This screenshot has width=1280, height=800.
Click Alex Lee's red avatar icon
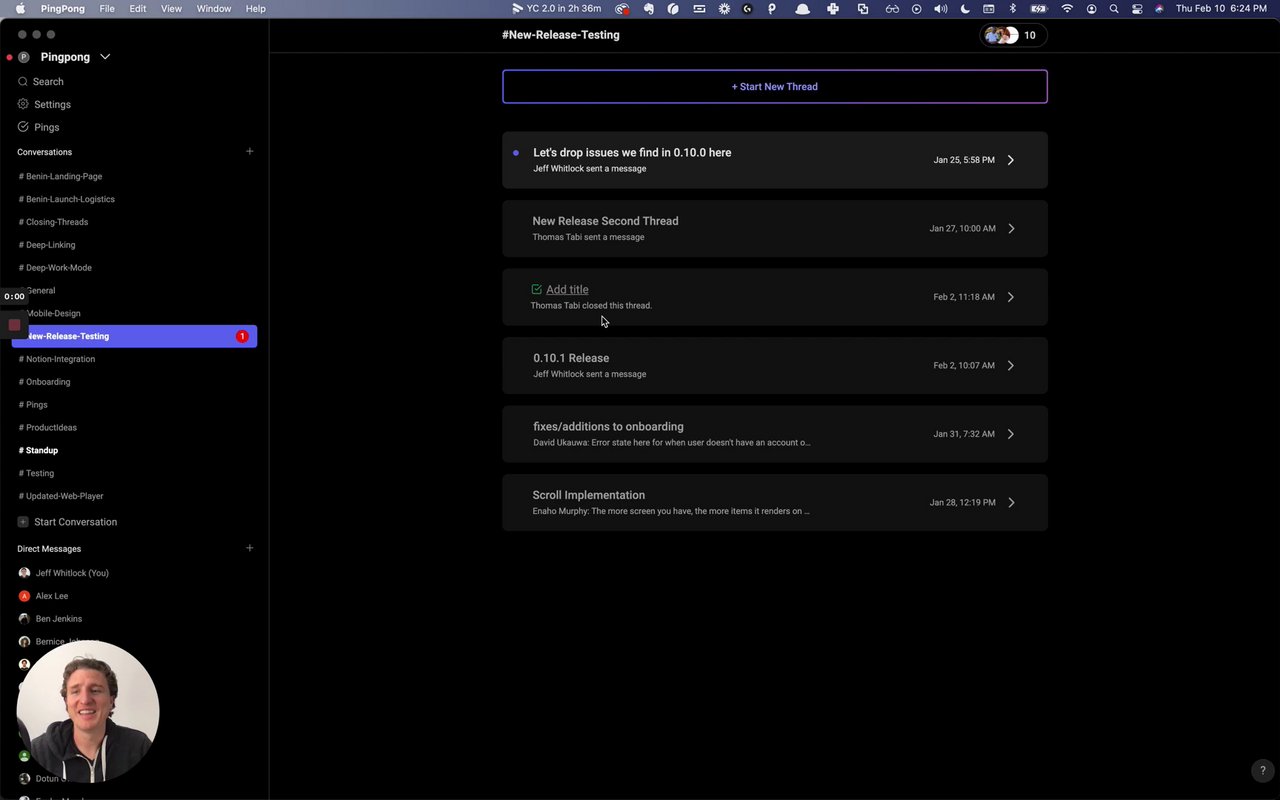(24, 596)
